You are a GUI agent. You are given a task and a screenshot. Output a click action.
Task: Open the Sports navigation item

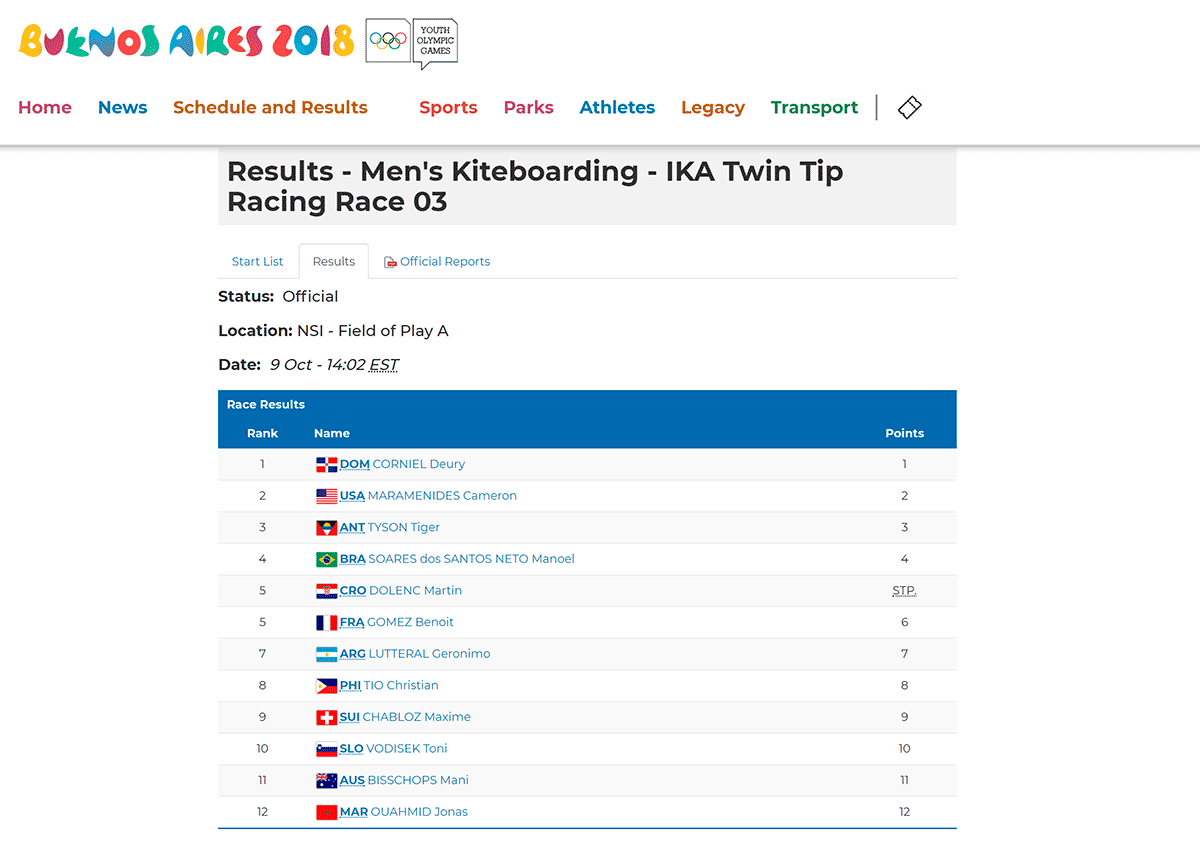[448, 108]
